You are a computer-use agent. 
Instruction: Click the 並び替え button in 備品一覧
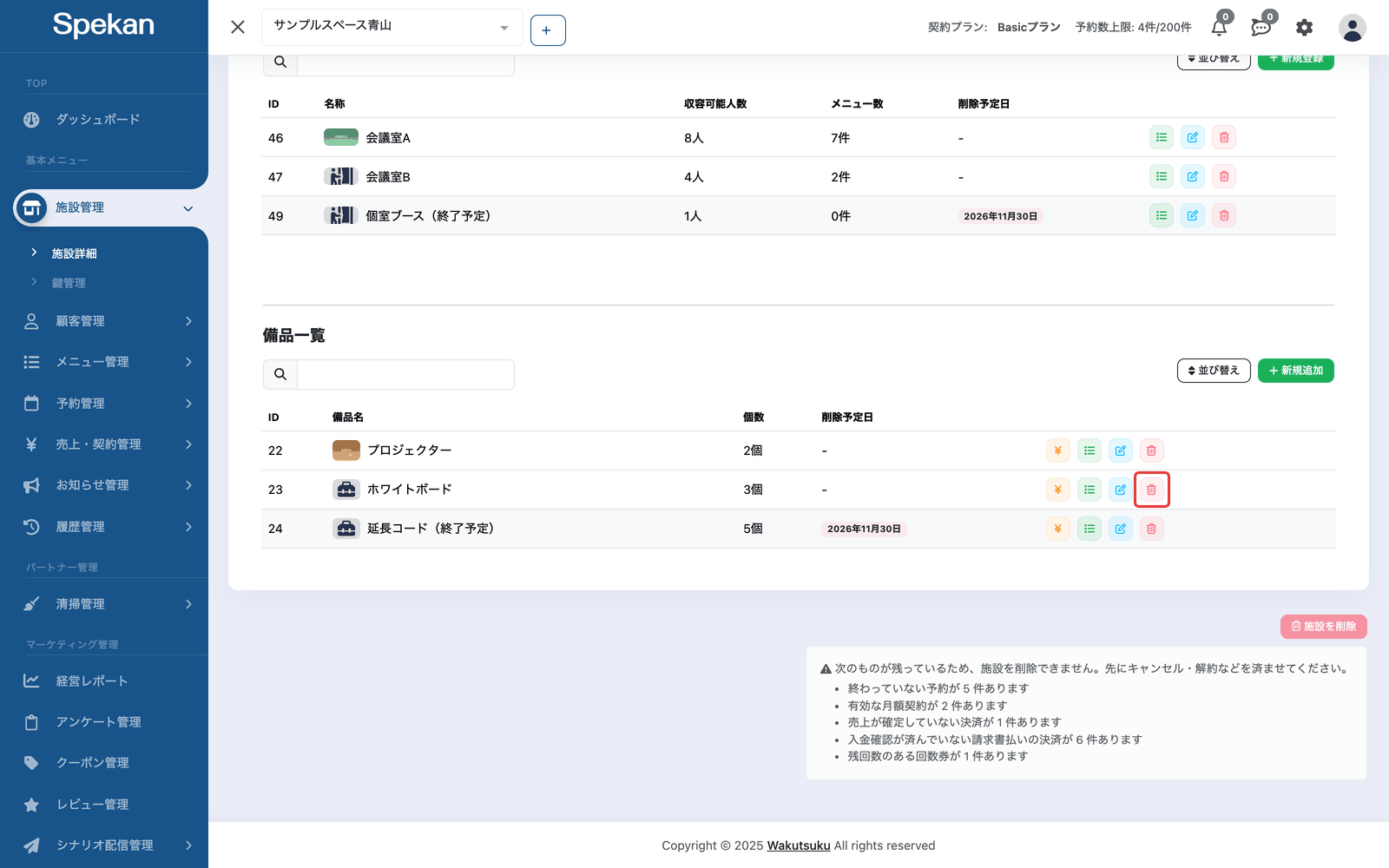point(1214,371)
